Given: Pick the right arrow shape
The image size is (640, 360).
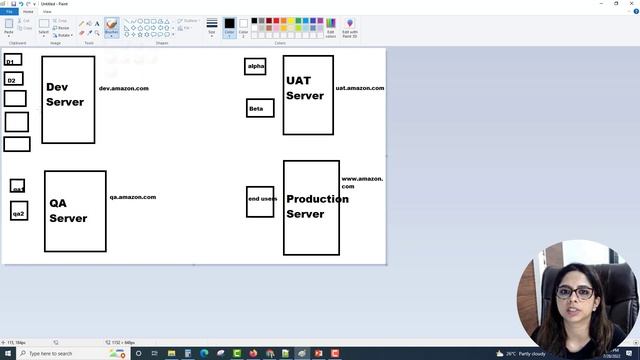Looking at the screenshot, I should [153, 28].
